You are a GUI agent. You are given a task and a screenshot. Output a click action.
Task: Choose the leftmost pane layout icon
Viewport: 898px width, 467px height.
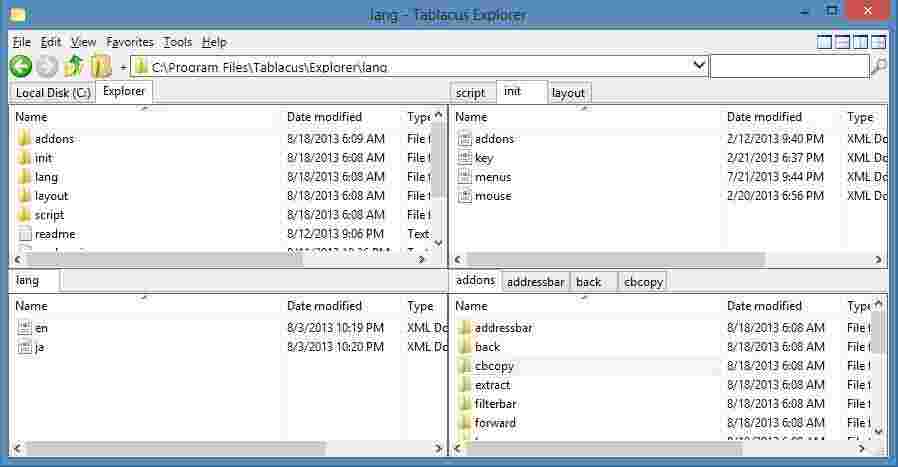click(x=824, y=42)
